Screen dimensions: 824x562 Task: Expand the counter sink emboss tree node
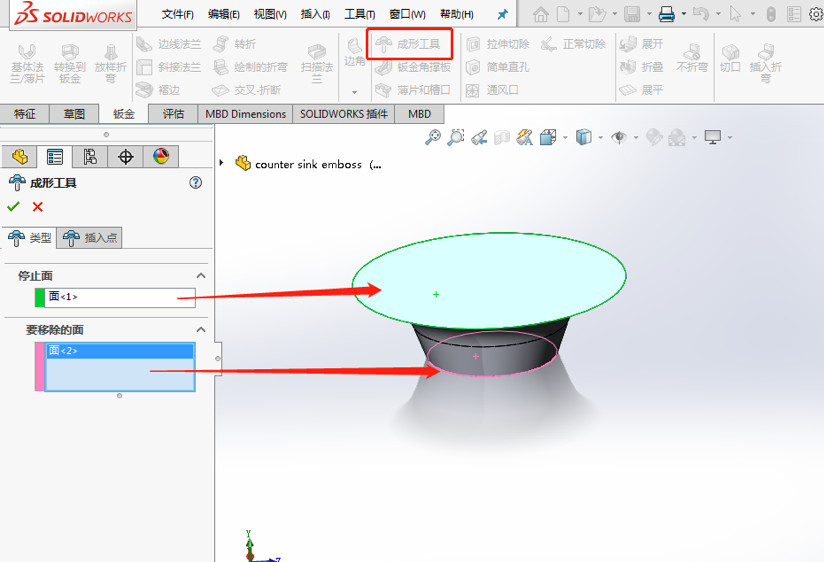(x=222, y=164)
